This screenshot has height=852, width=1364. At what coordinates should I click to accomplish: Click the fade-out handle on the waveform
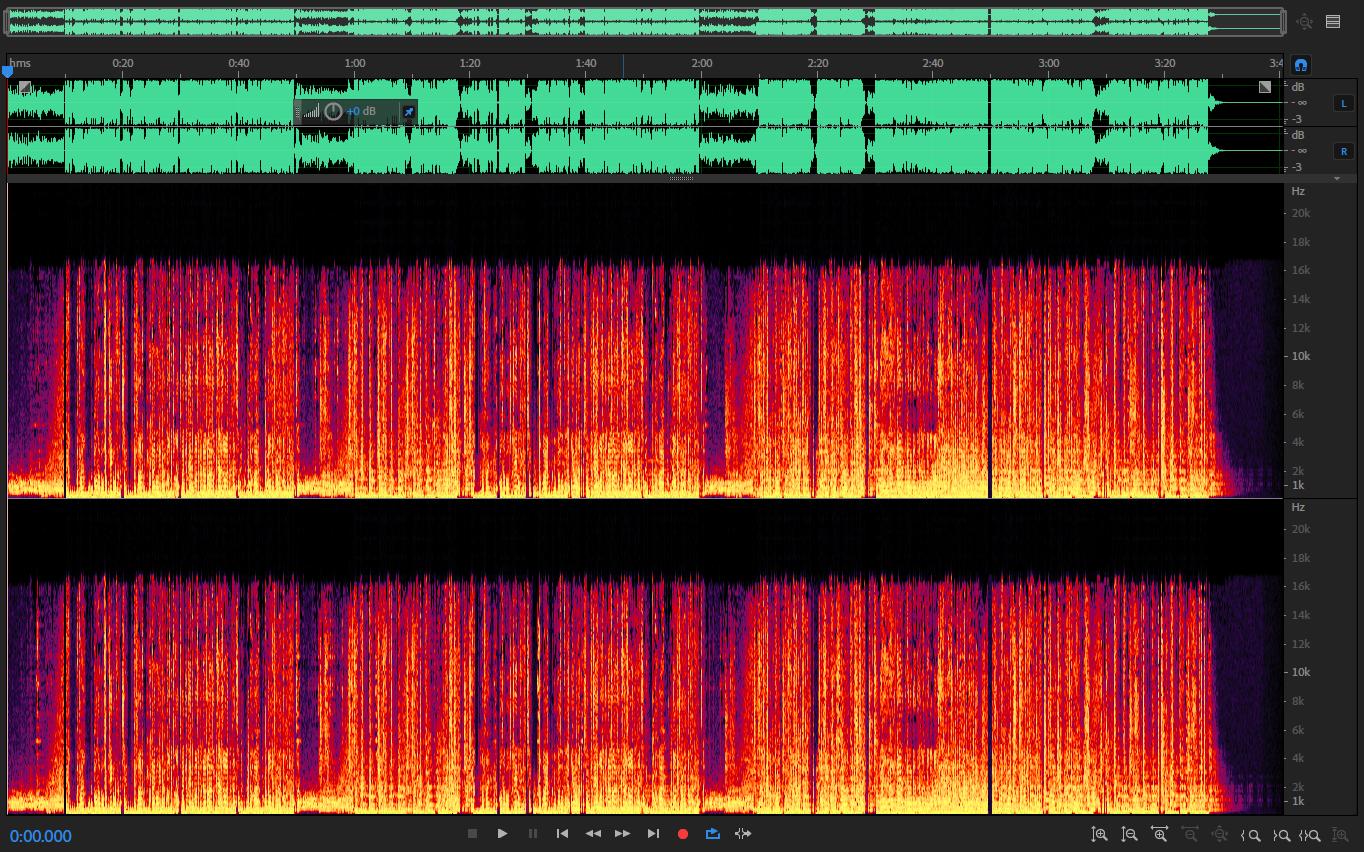coord(1265,88)
